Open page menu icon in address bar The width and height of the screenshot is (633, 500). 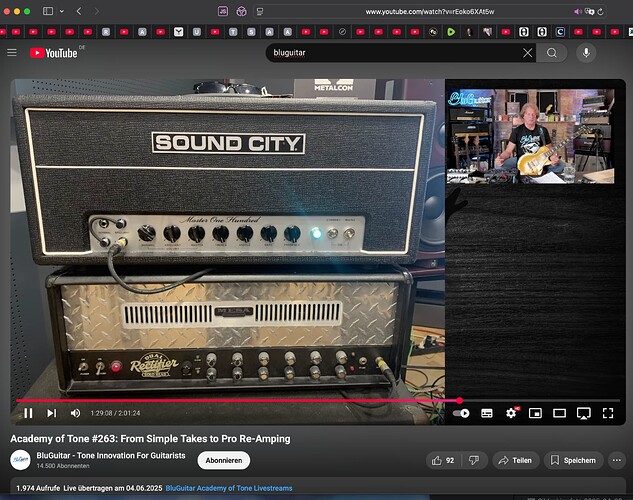click(260, 12)
